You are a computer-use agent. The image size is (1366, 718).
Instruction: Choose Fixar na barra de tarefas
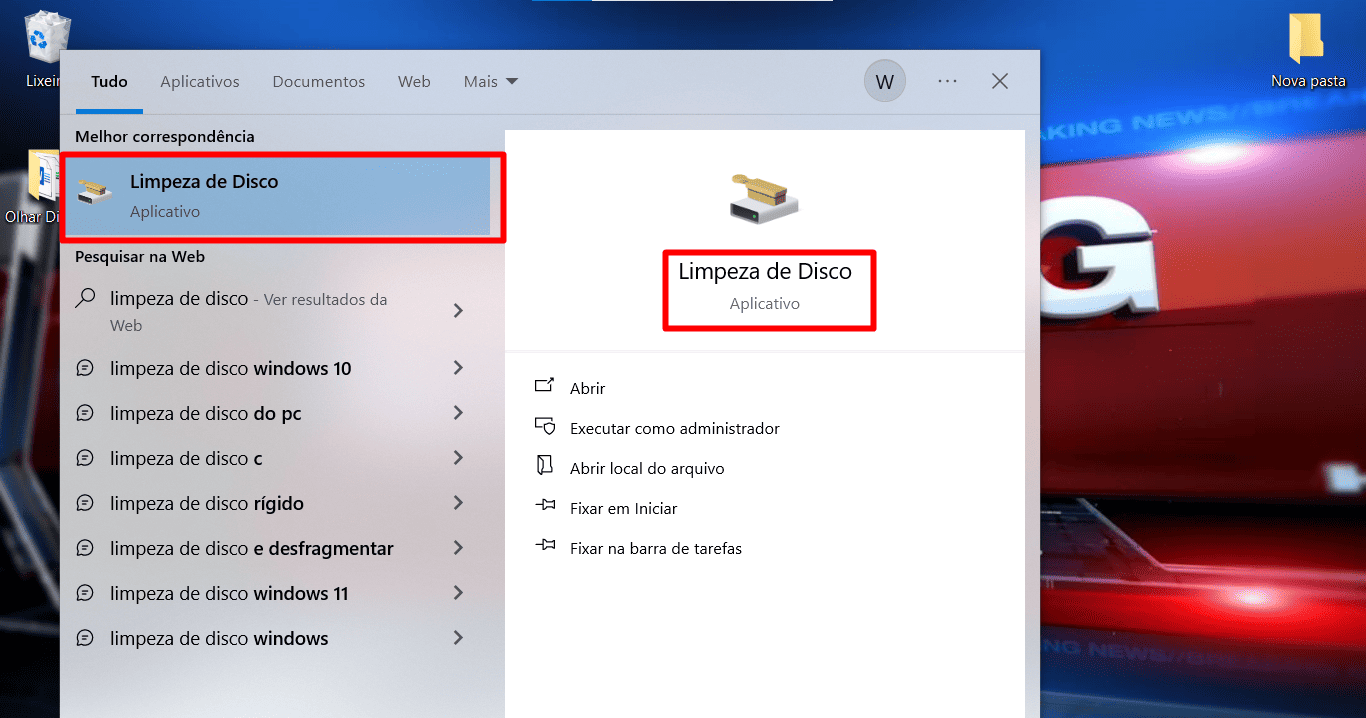tap(655, 548)
